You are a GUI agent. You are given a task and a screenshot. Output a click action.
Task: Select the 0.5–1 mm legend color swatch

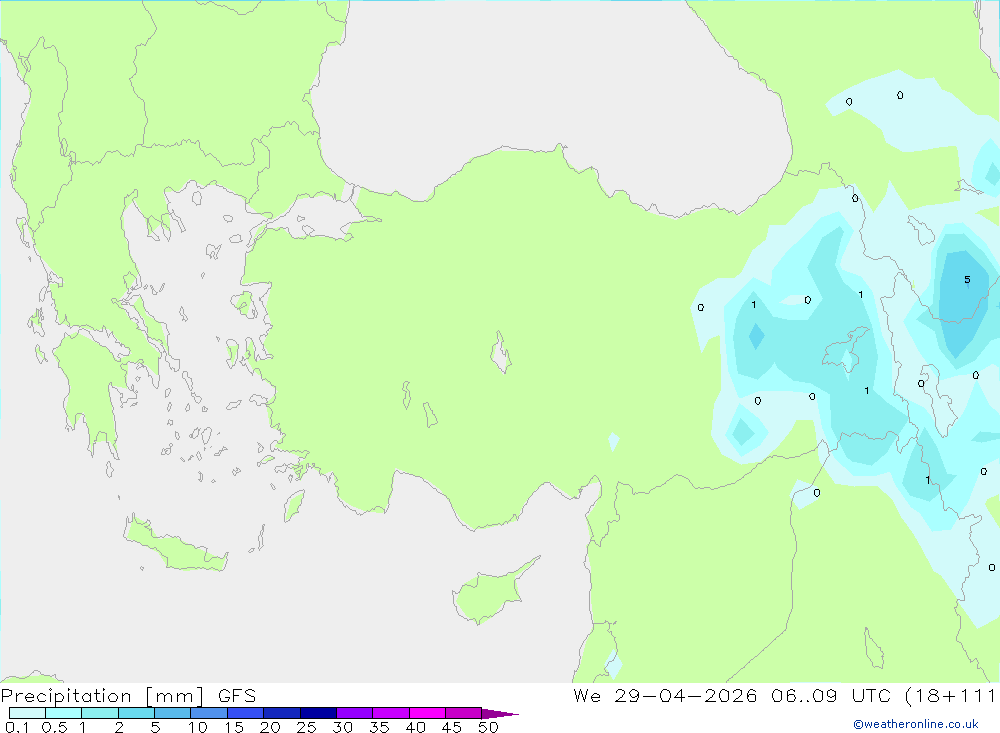coord(63,713)
